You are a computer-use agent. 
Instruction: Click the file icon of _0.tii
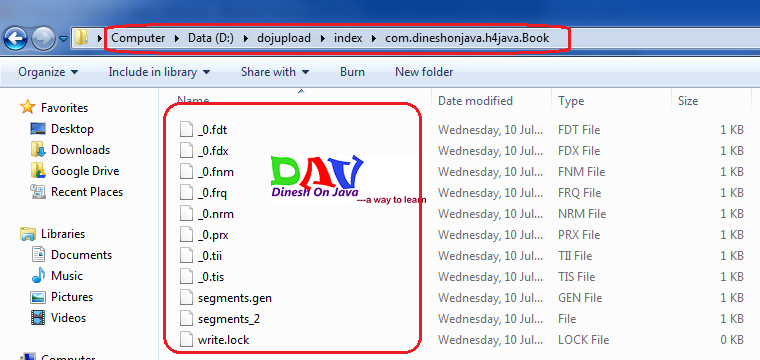(x=187, y=255)
